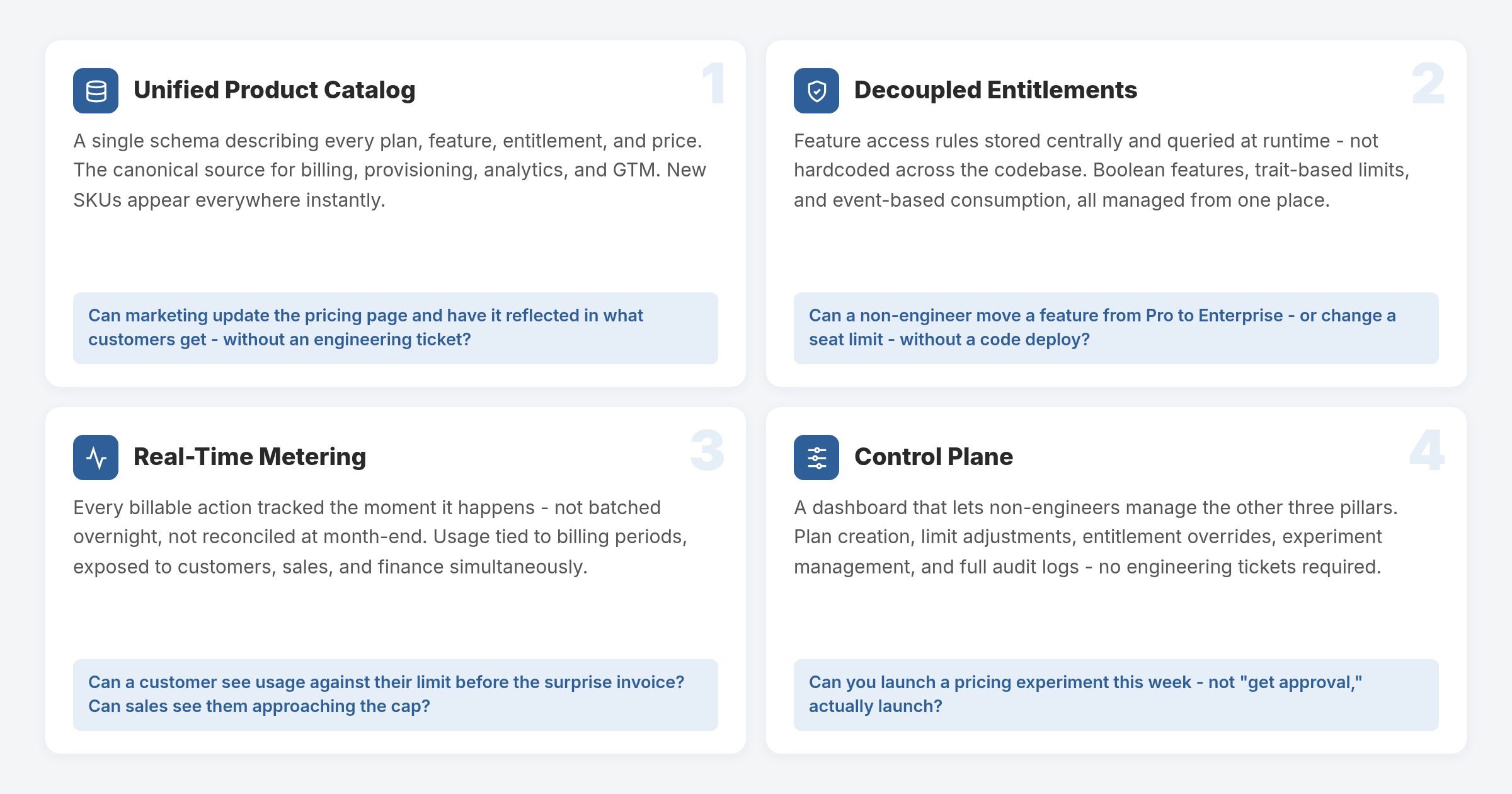The image size is (1512, 794).
Task: Click the dashboard for non-engineers description paragraph
Action: (1096, 537)
